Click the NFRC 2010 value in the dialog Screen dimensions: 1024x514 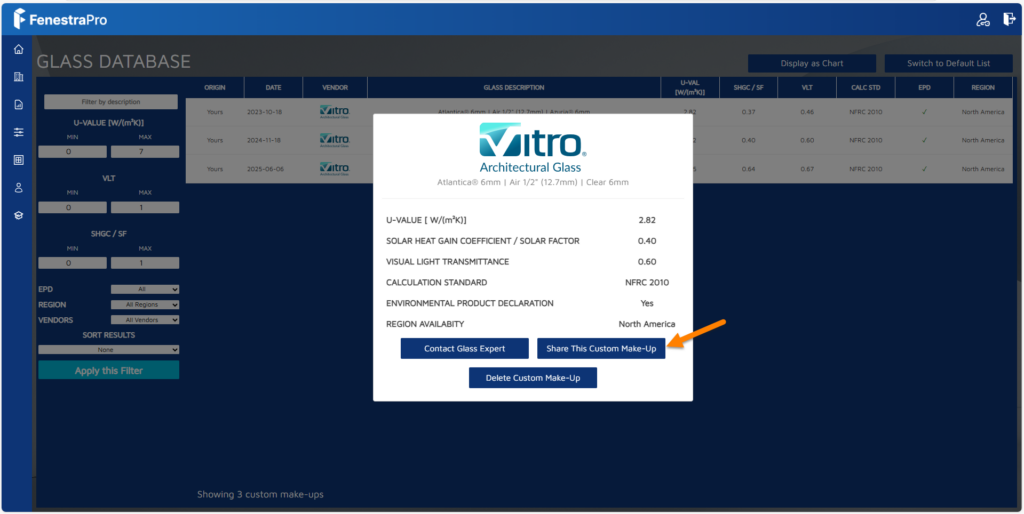[x=647, y=283]
